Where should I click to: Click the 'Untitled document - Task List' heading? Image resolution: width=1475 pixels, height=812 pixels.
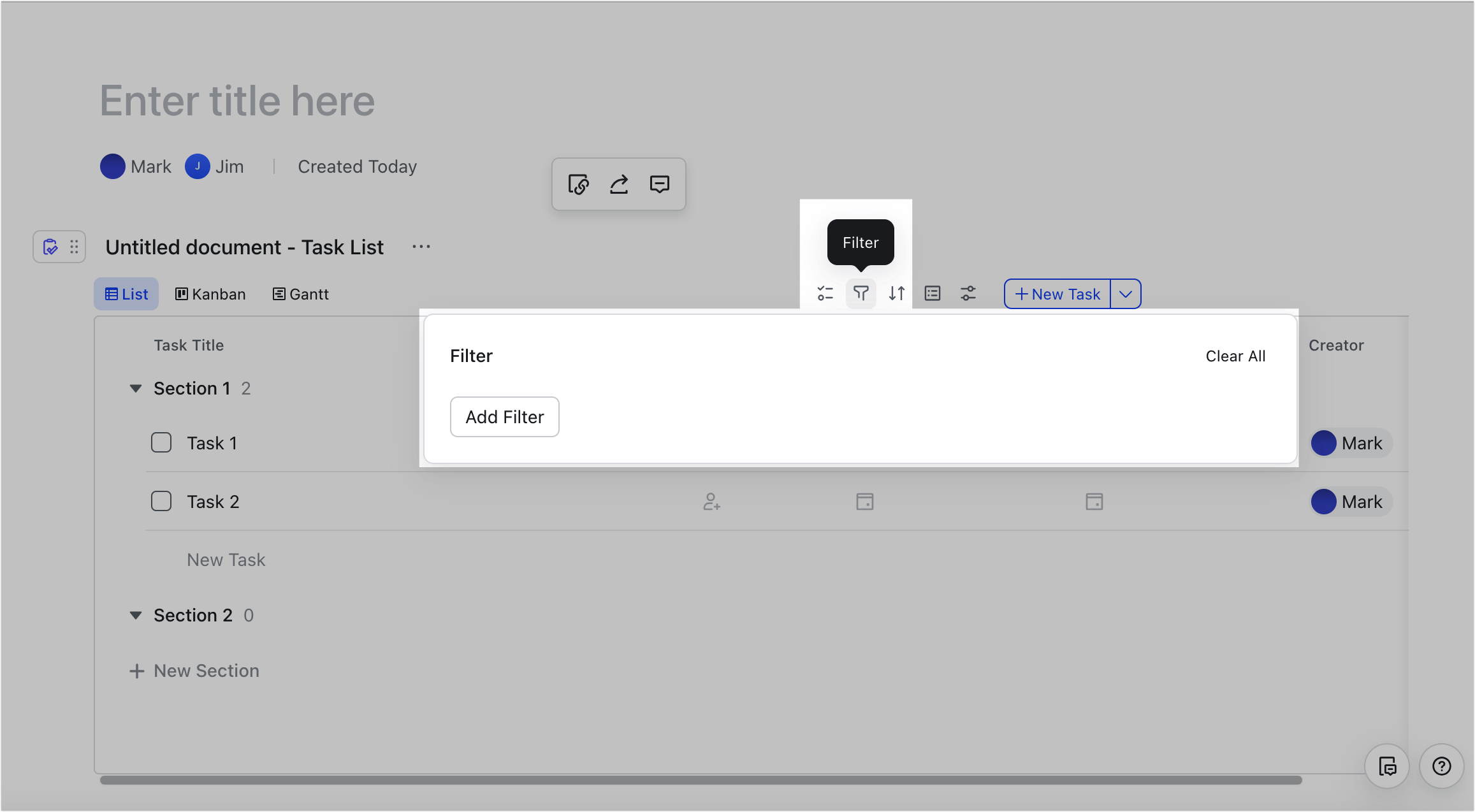point(244,247)
